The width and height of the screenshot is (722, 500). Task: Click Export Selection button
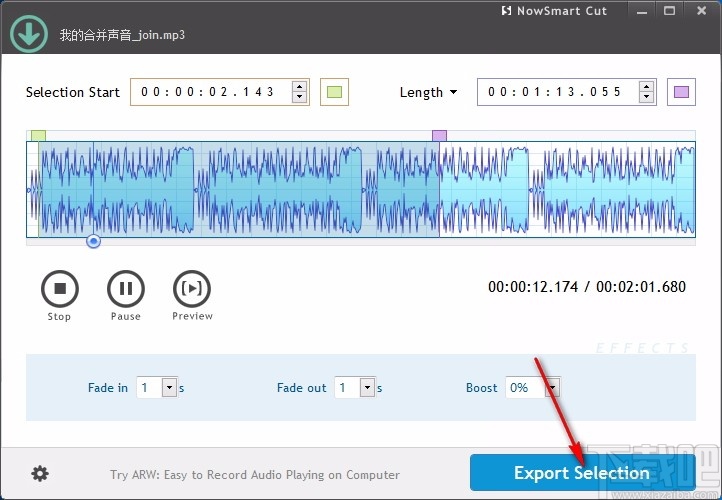click(582, 473)
